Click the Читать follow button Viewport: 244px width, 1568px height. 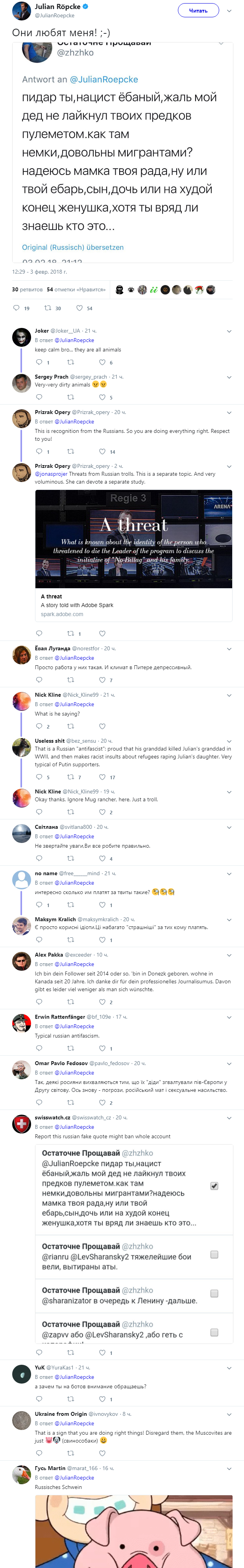point(198,10)
